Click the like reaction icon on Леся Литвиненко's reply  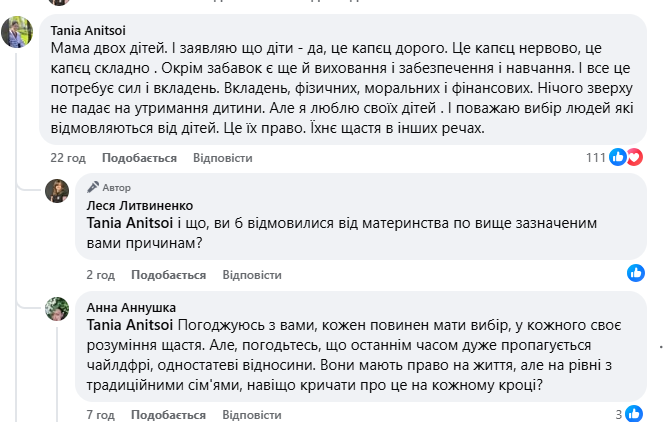tap(636, 273)
